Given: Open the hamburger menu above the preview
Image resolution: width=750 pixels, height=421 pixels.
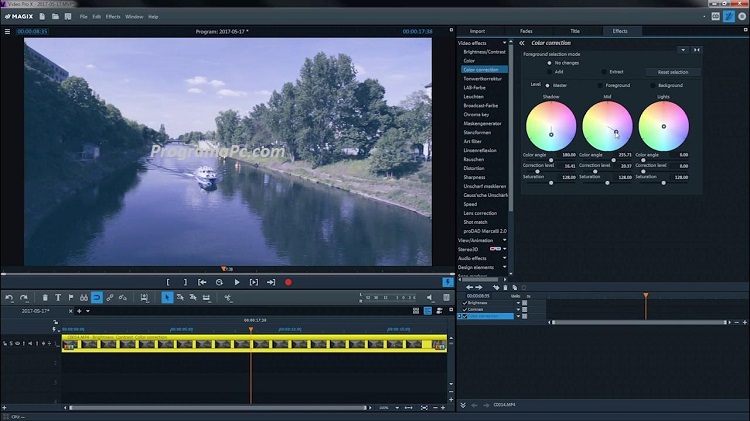Looking at the screenshot, I should [7, 31].
